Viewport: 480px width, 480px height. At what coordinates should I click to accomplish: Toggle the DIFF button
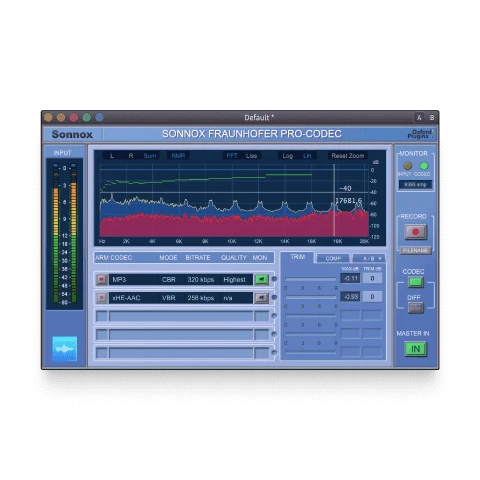coord(415,307)
